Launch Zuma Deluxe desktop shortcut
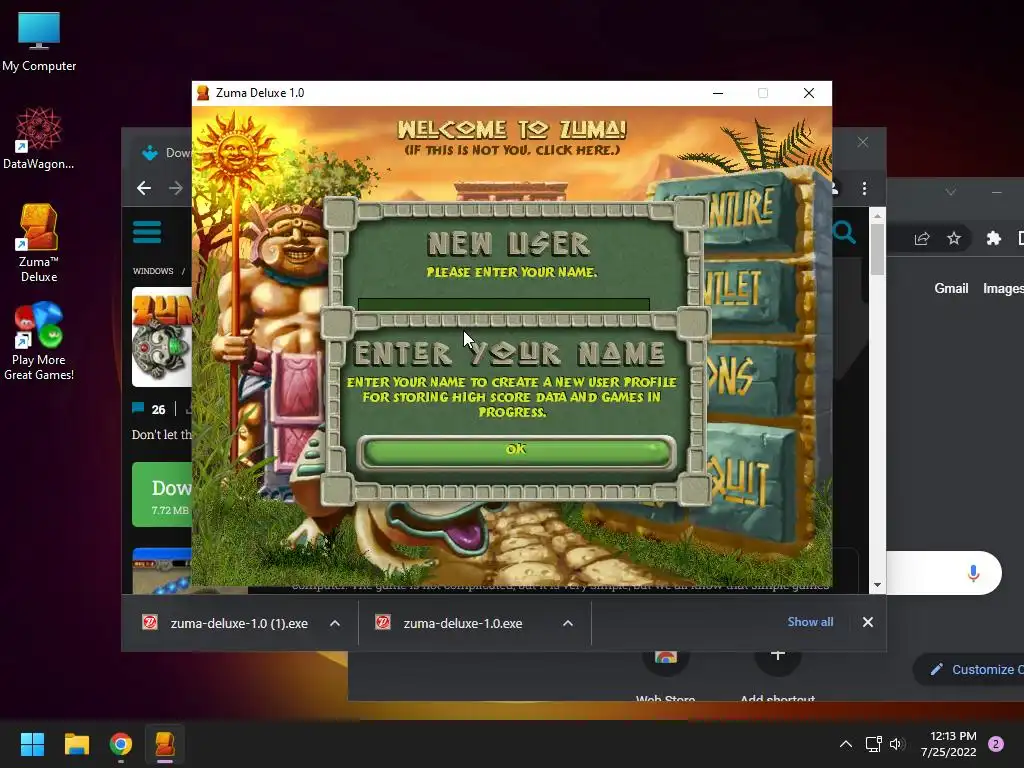The height and width of the screenshot is (768, 1024). click(39, 243)
